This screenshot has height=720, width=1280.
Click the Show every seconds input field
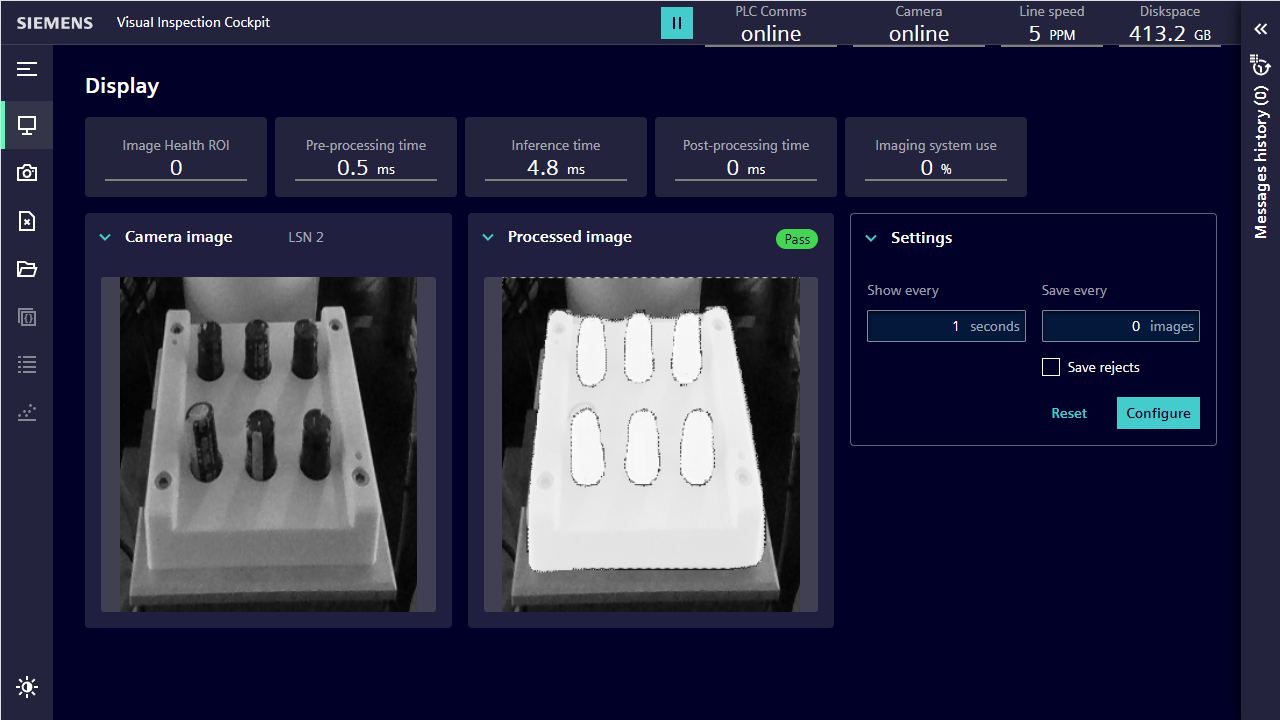946,325
